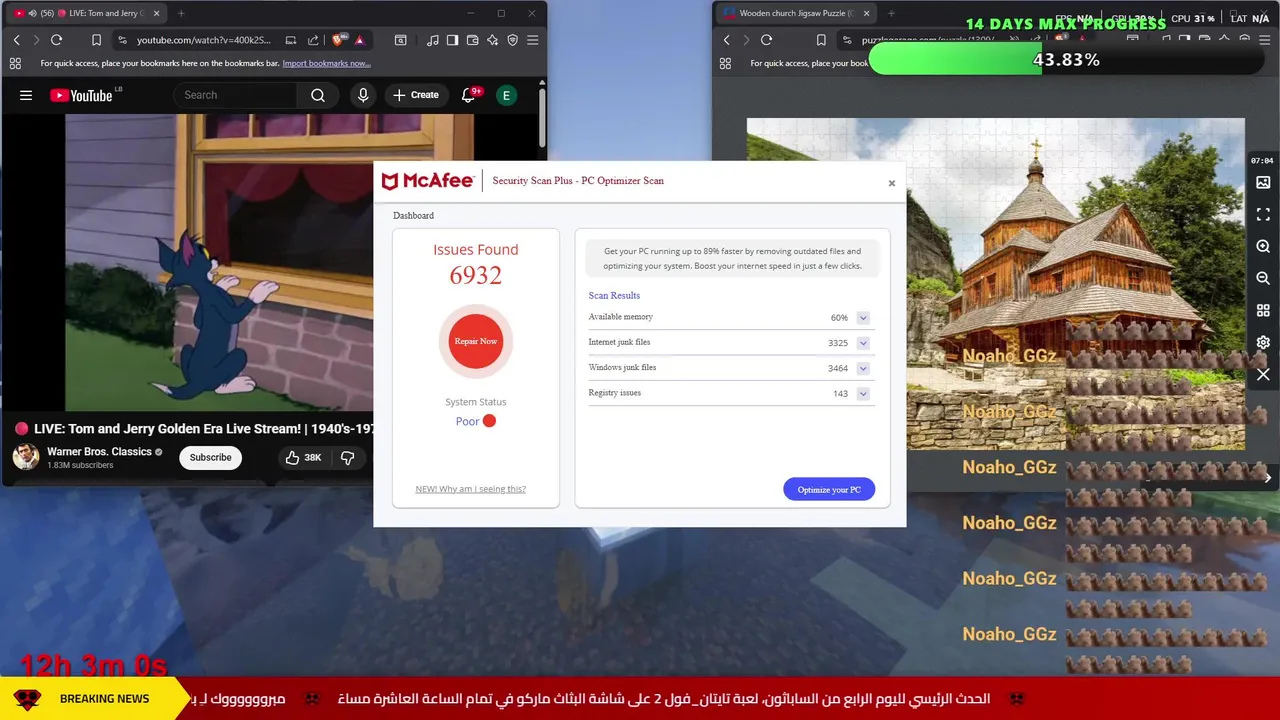The height and width of the screenshot is (720, 1280).
Task: Toggle the browser sidebar panel icon
Action: pos(452,40)
